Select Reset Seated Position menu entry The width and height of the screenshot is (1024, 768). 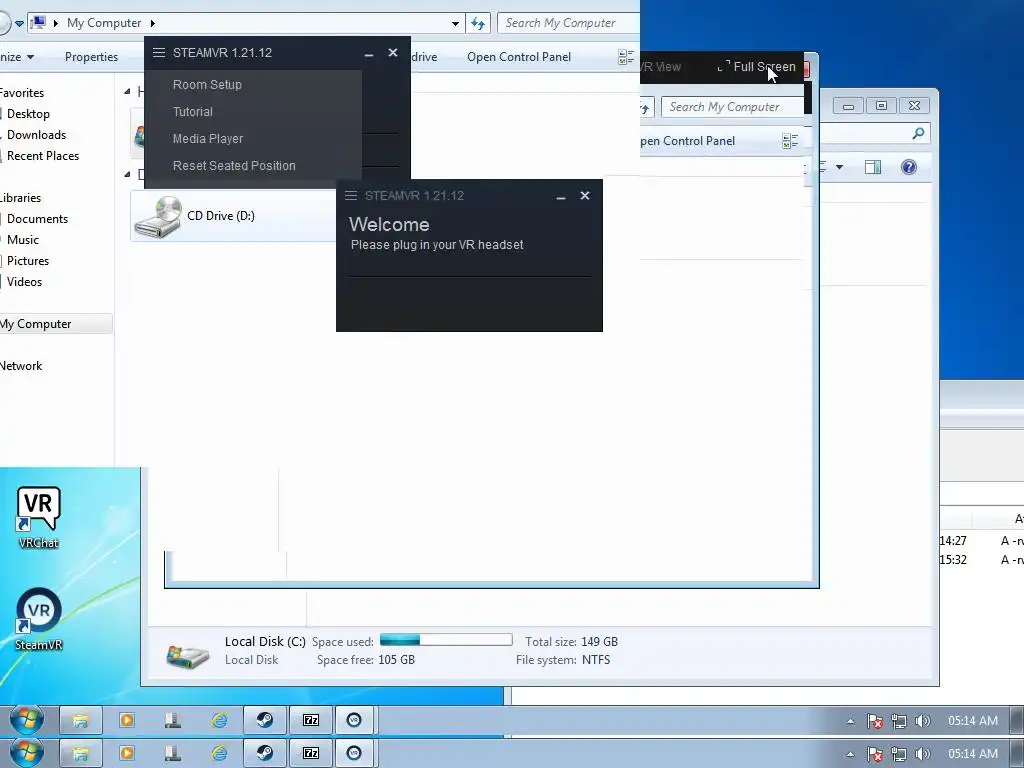pos(234,166)
